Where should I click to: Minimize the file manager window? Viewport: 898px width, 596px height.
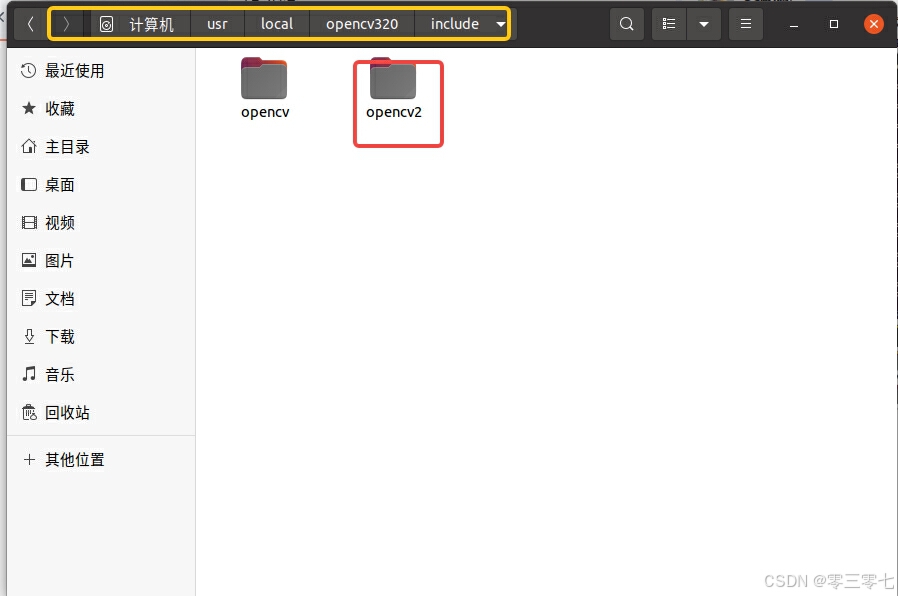click(x=794, y=25)
